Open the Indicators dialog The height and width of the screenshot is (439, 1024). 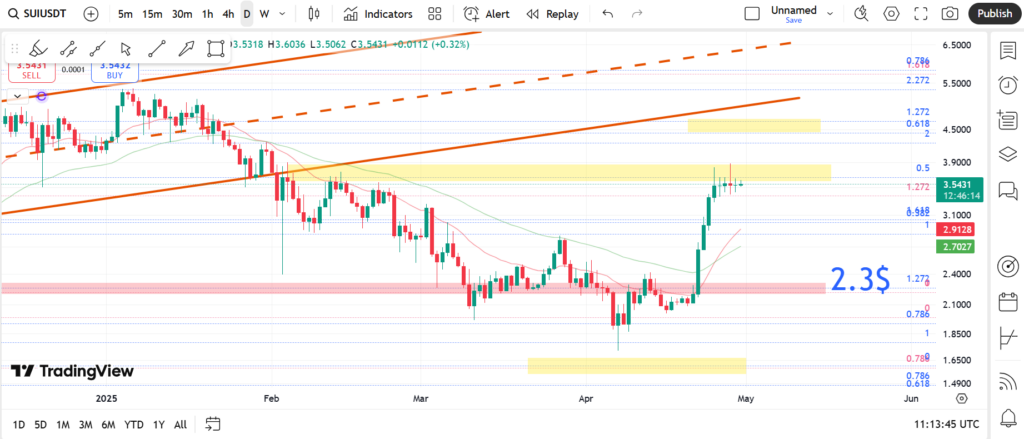[x=378, y=14]
